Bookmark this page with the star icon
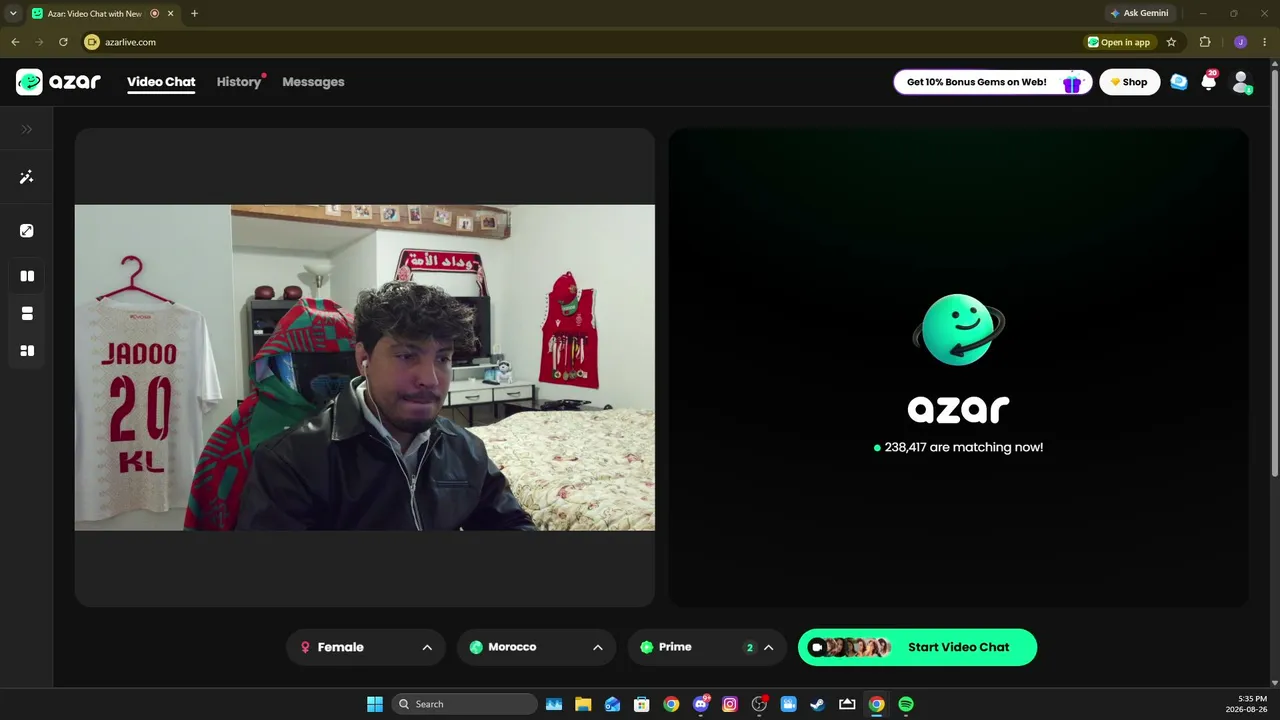The image size is (1280, 720). (x=1171, y=42)
